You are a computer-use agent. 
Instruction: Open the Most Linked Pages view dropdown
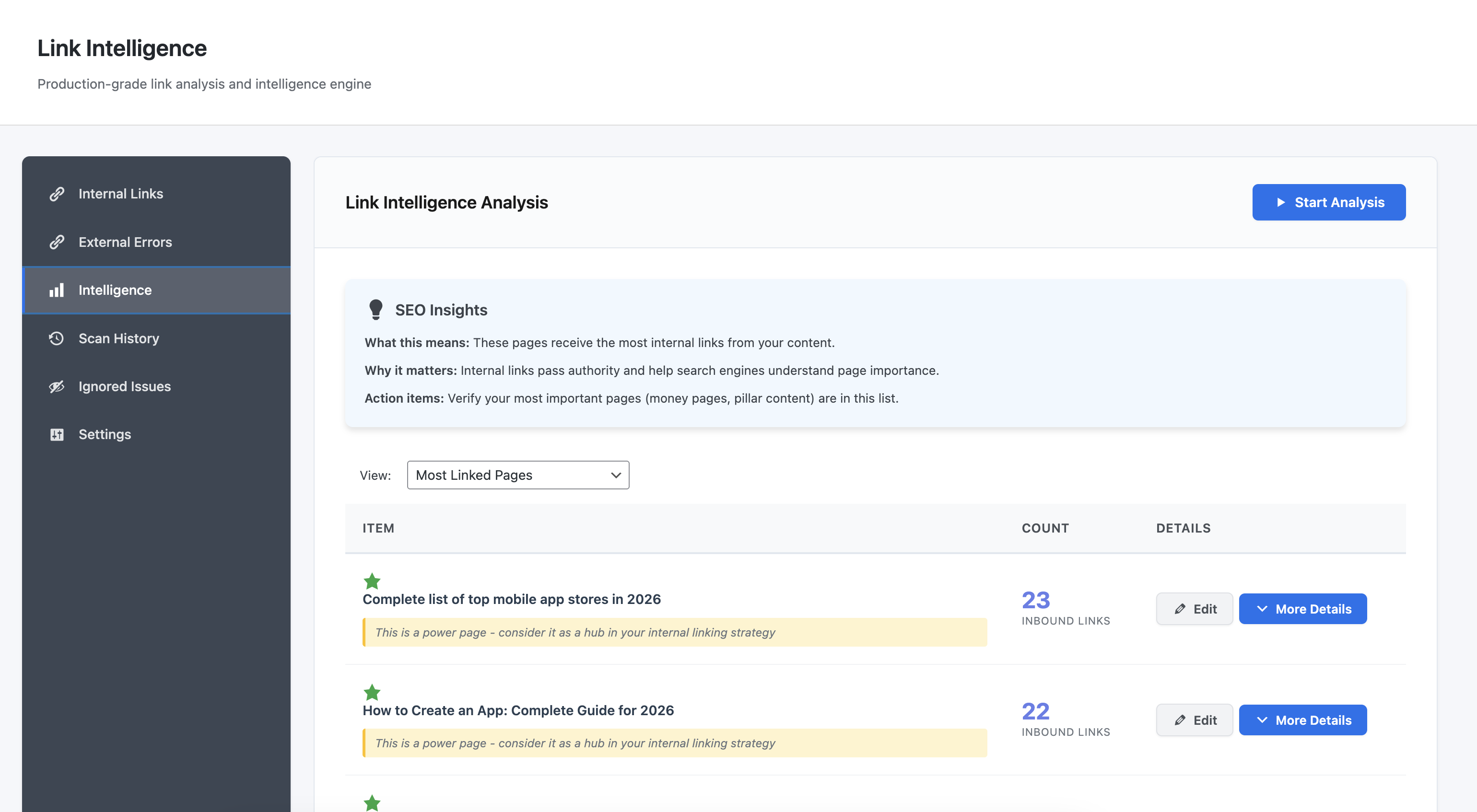[517, 475]
